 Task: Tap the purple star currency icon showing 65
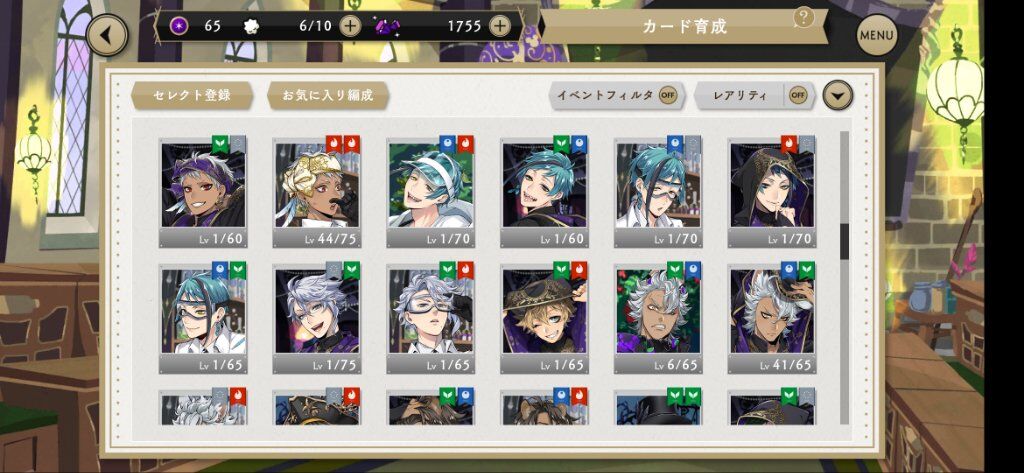pyautogui.click(x=179, y=26)
